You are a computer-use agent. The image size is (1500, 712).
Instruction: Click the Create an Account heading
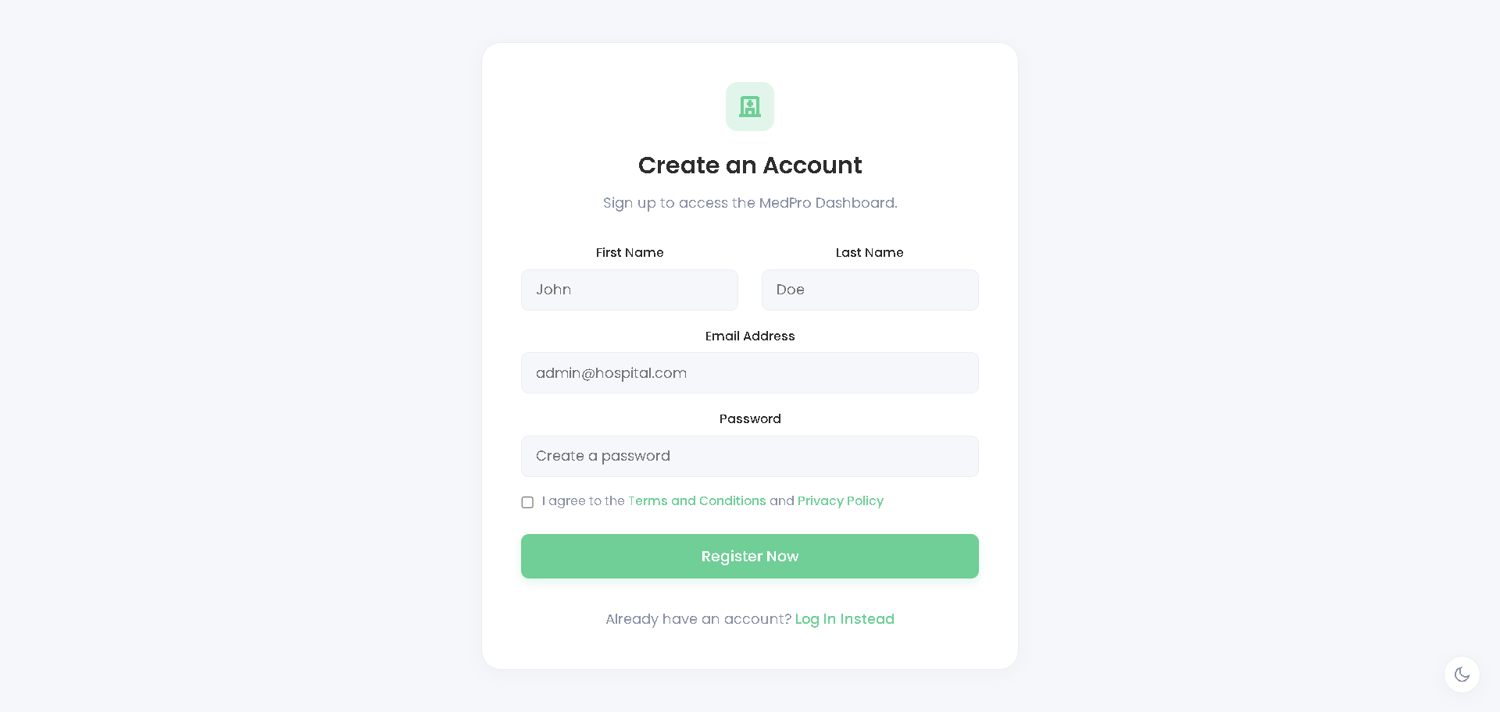pos(749,165)
